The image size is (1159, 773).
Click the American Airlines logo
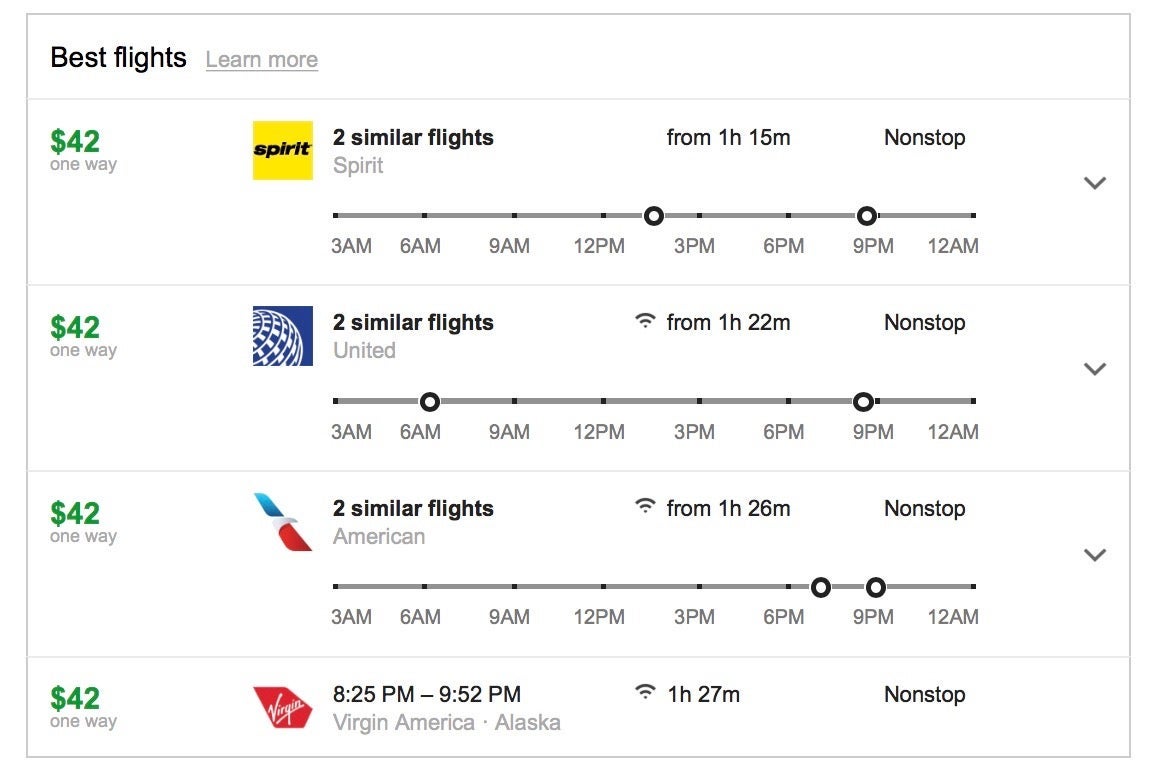(x=282, y=521)
